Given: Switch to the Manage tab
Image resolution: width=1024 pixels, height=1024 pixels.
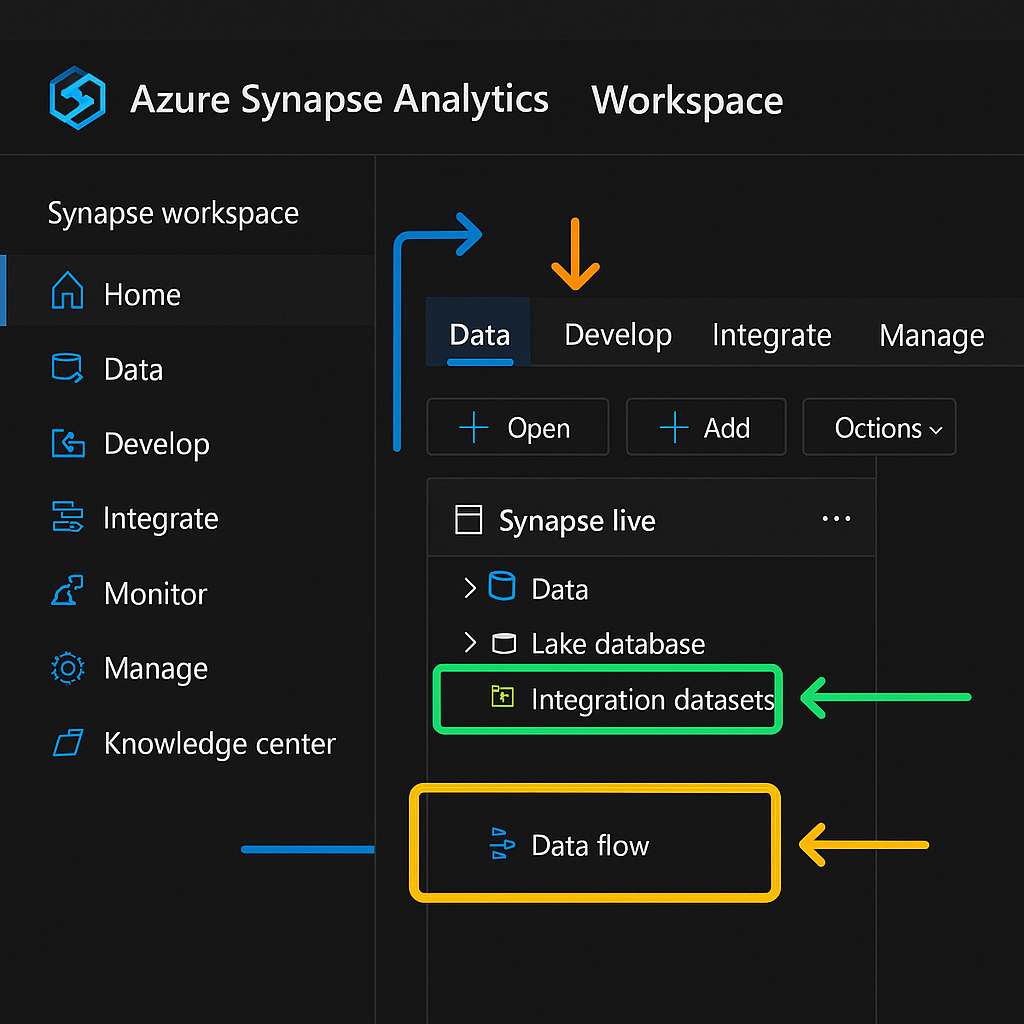Looking at the screenshot, I should click(x=931, y=336).
